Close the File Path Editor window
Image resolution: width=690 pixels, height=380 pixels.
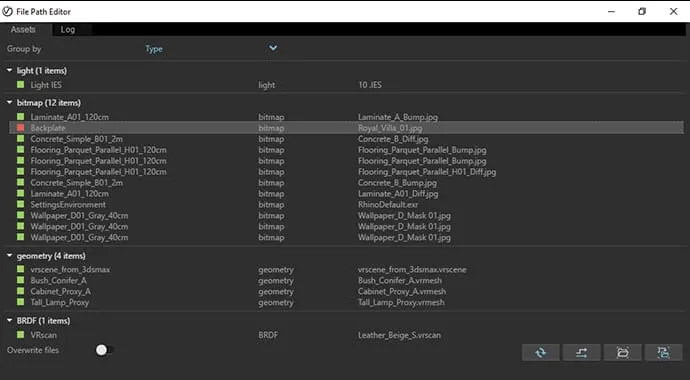pos(674,11)
